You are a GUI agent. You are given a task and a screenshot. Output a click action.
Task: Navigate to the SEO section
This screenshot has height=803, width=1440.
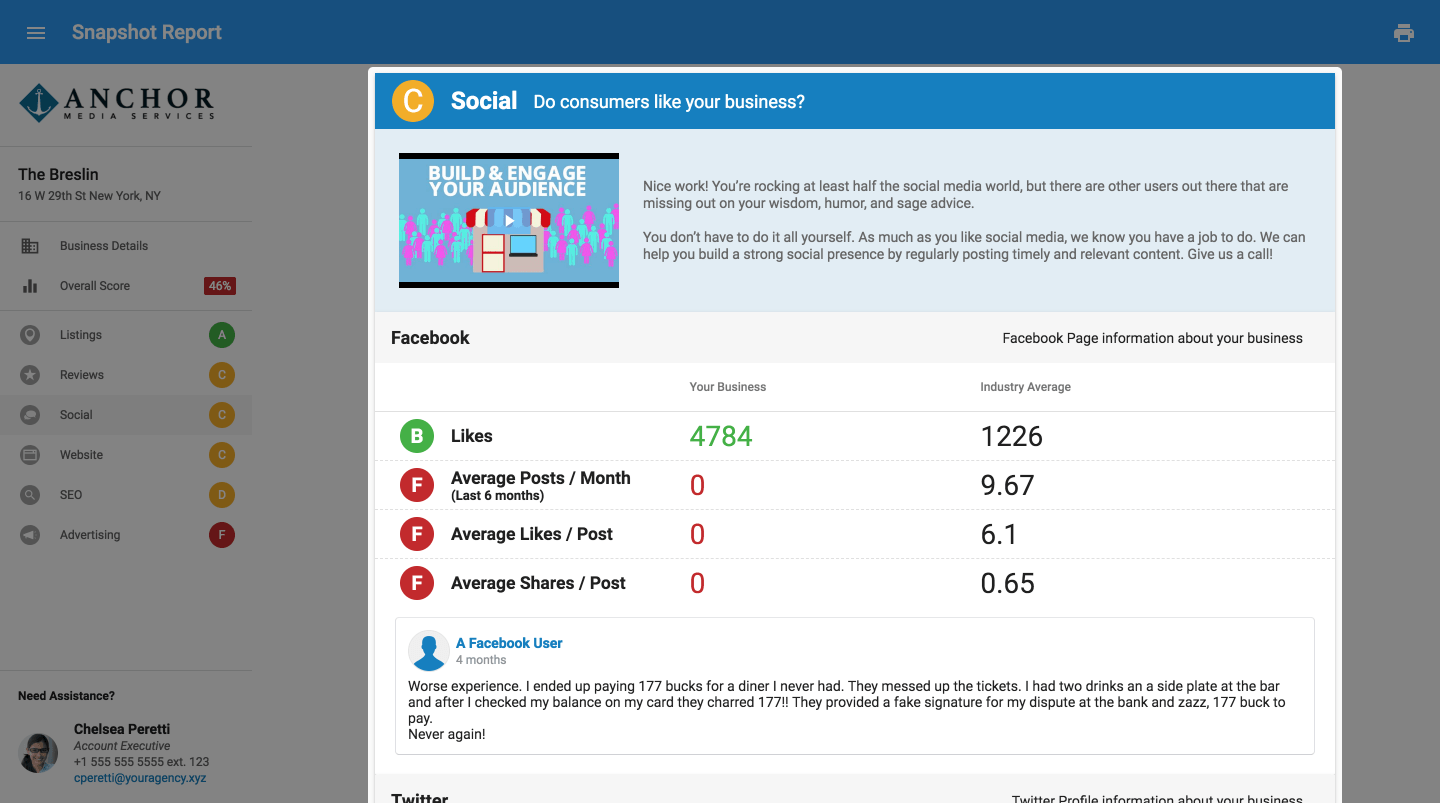(70, 494)
